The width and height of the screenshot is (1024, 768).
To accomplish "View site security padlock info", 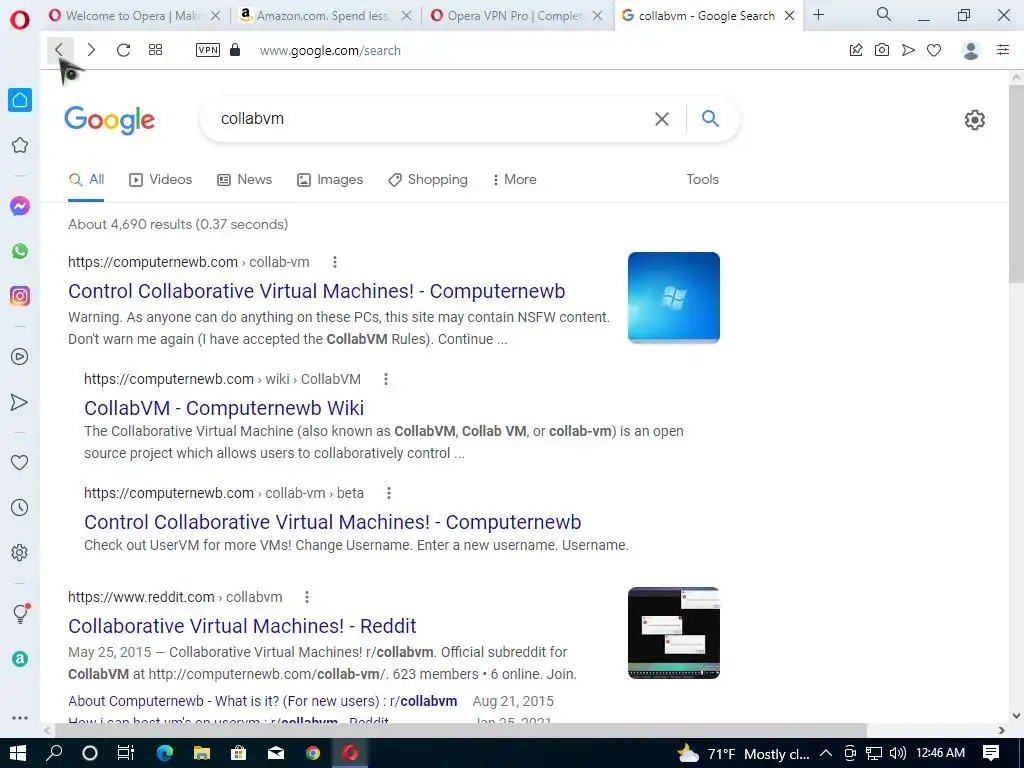I will pyautogui.click(x=235, y=50).
